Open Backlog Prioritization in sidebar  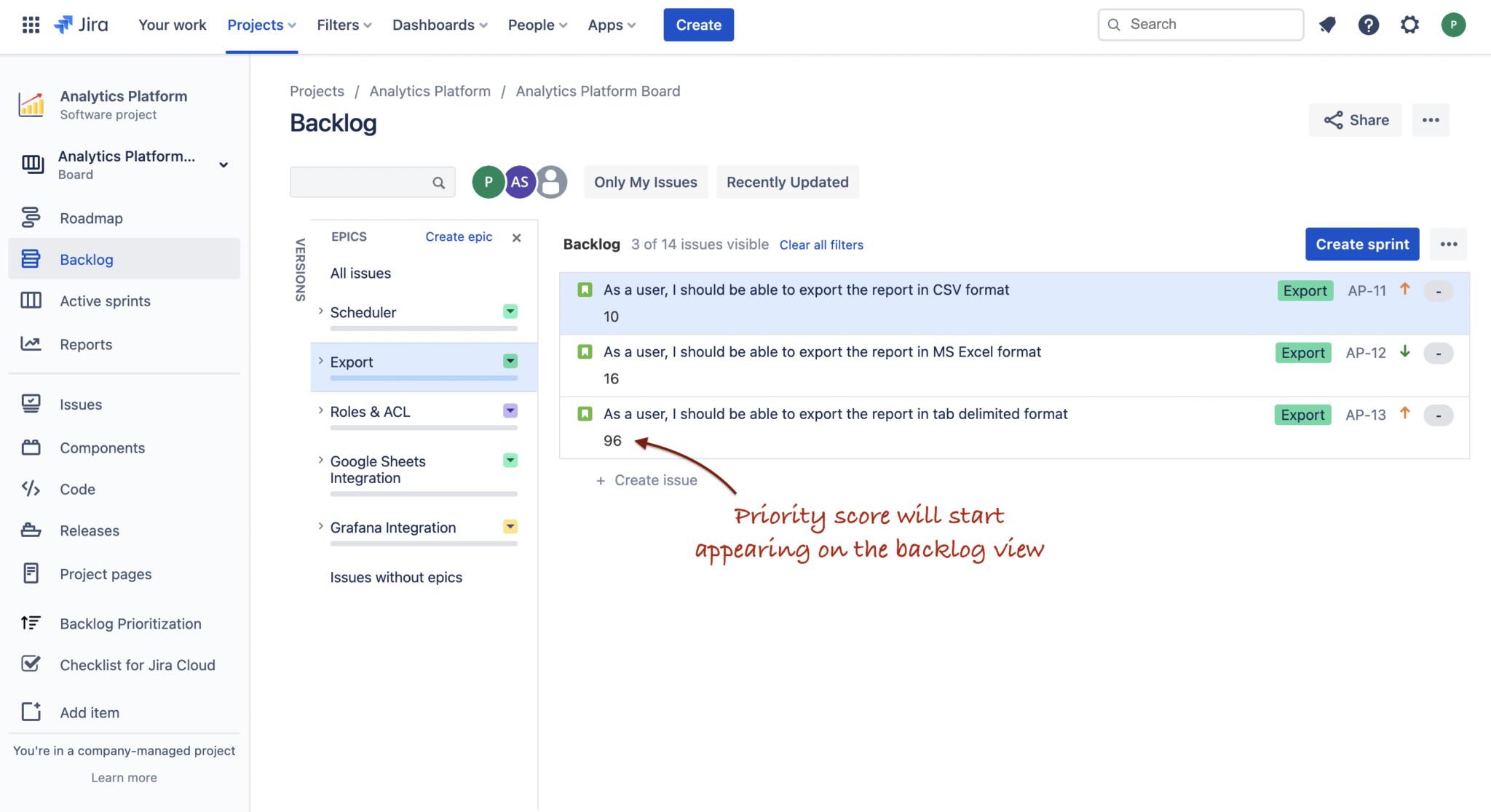[130, 624]
